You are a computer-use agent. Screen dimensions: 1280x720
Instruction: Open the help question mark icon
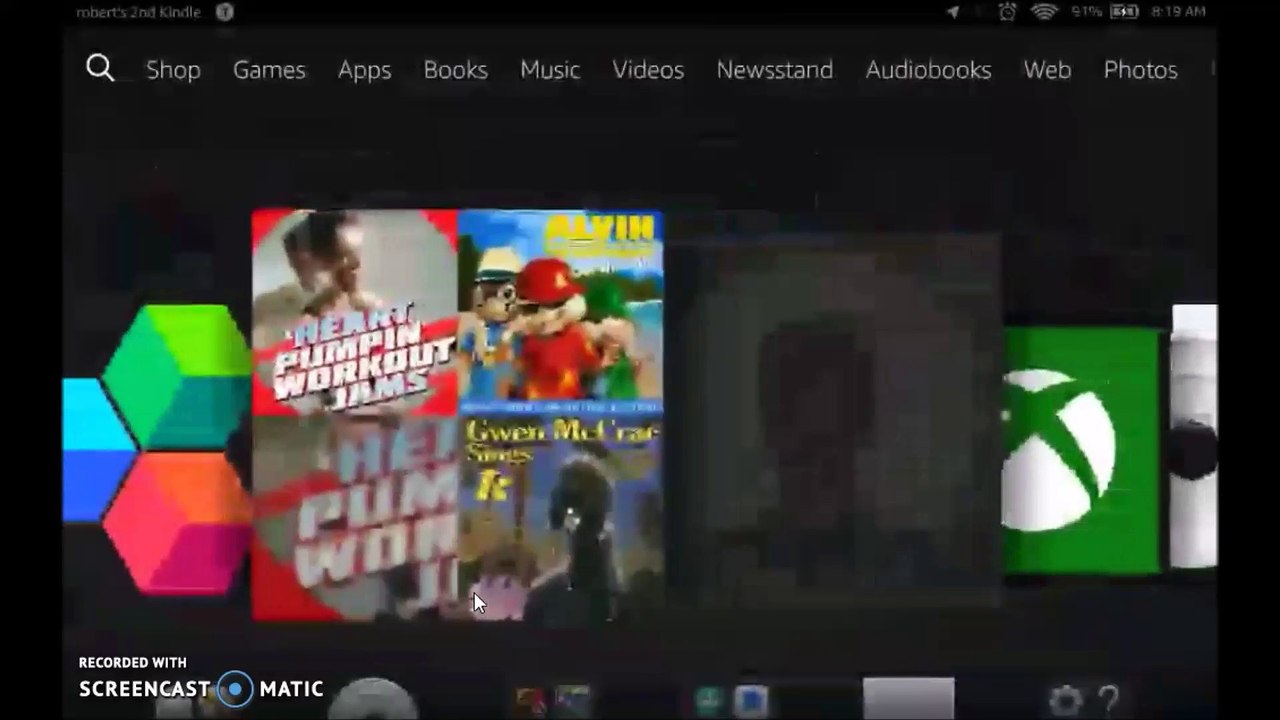click(x=1108, y=699)
